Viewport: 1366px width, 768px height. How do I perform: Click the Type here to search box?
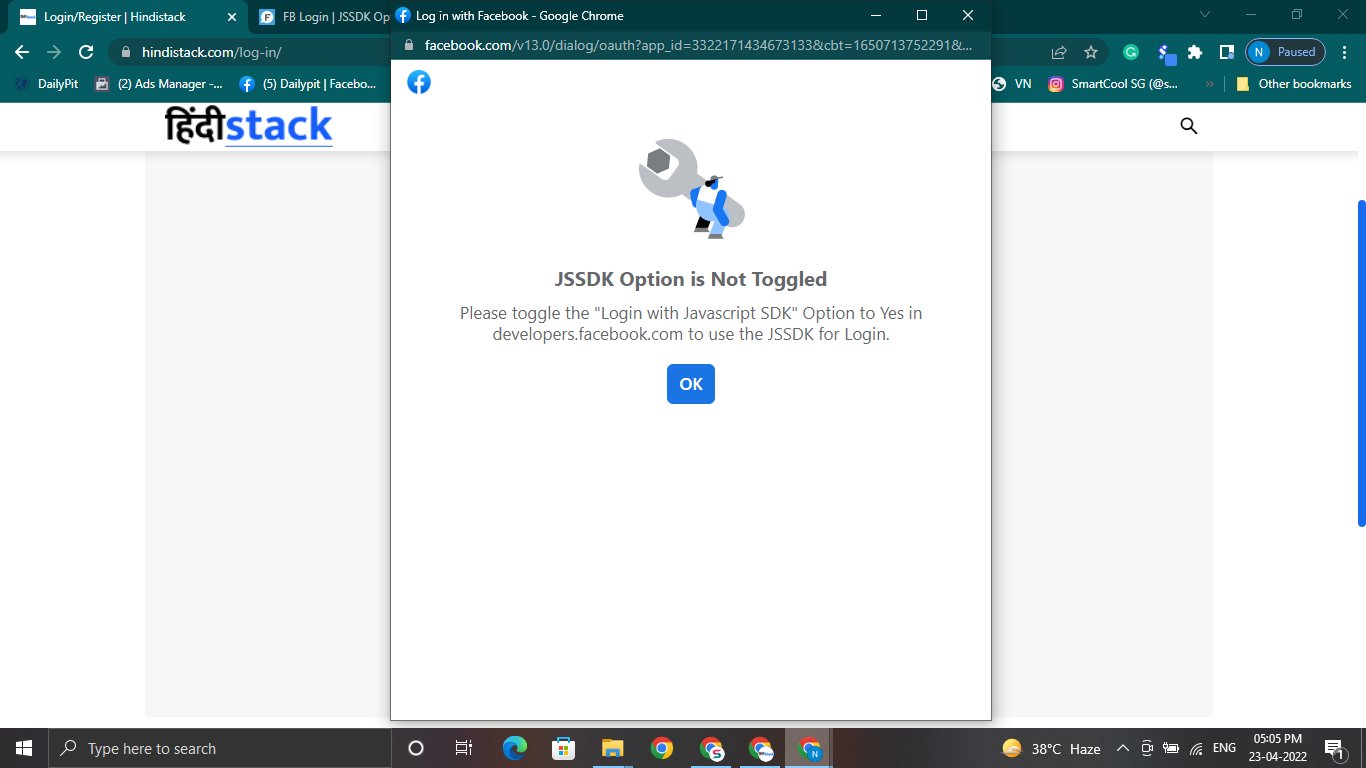[220, 748]
